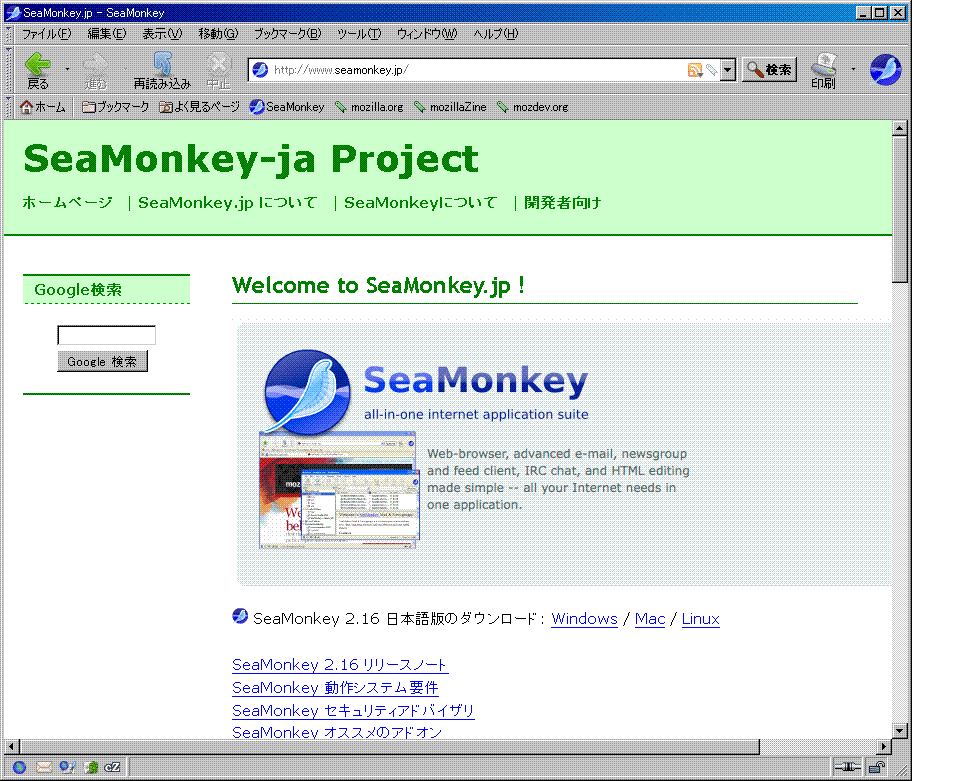Open the ツール(T) menu
960x781 pixels.
(x=359, y=34)
